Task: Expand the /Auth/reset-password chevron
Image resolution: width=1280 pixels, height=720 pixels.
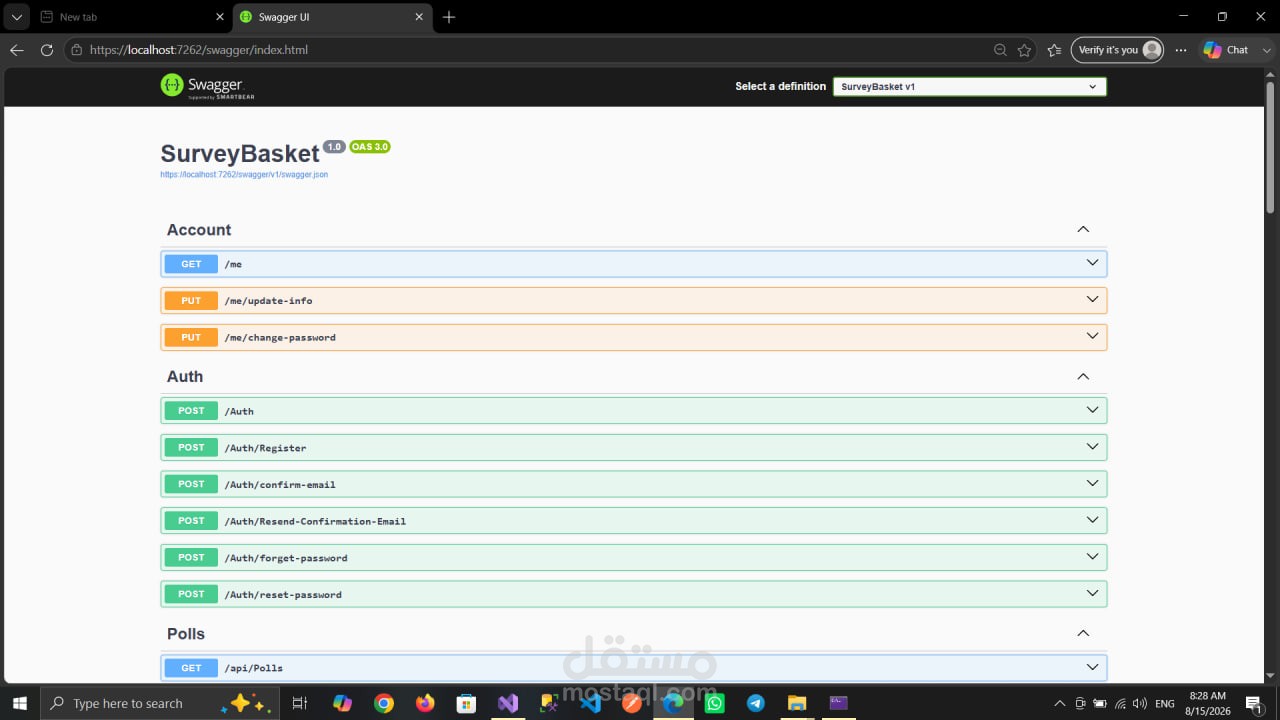Action: 1092,594
